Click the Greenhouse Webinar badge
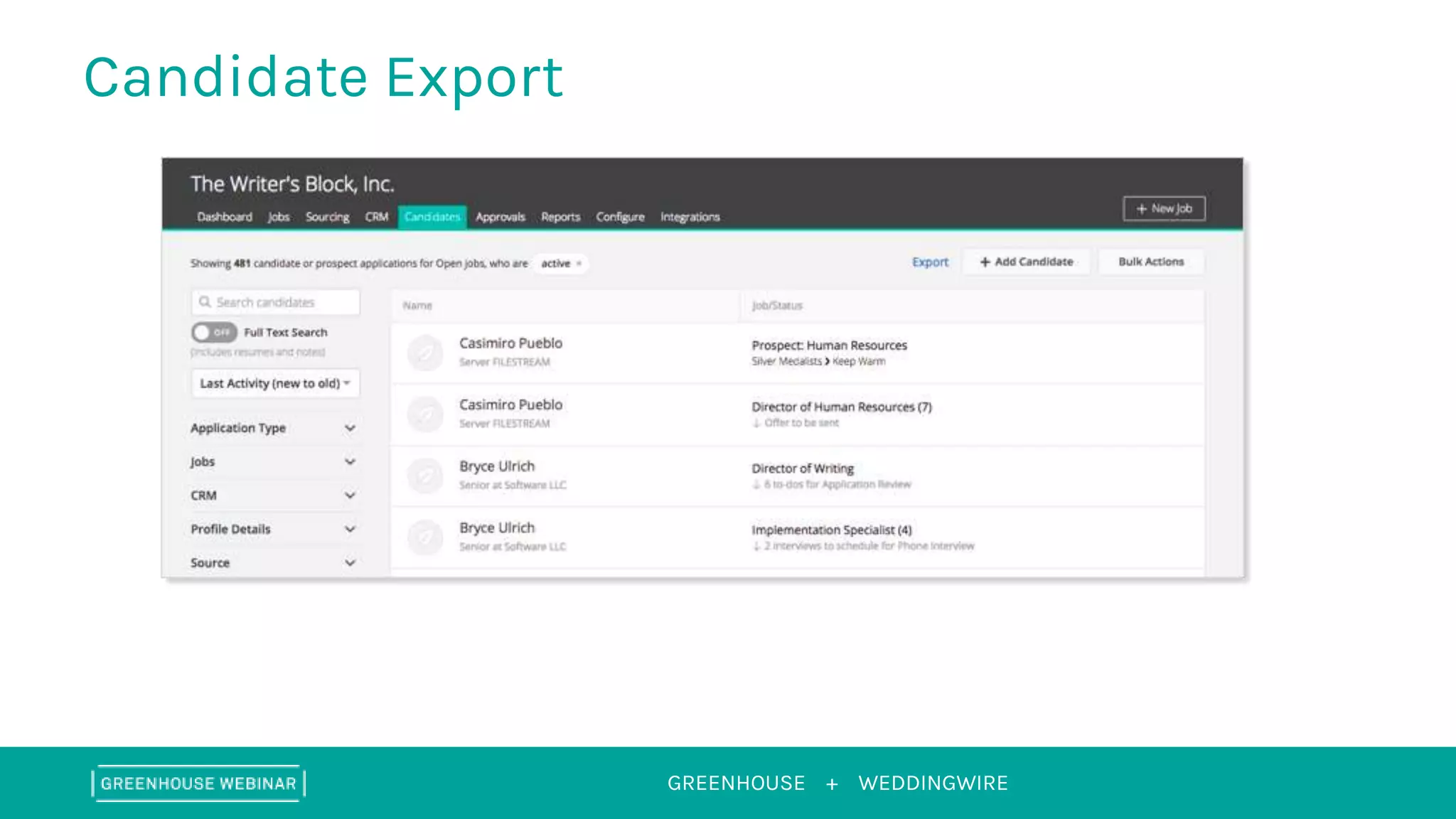The image size is (1456, 819). (198, 783)
